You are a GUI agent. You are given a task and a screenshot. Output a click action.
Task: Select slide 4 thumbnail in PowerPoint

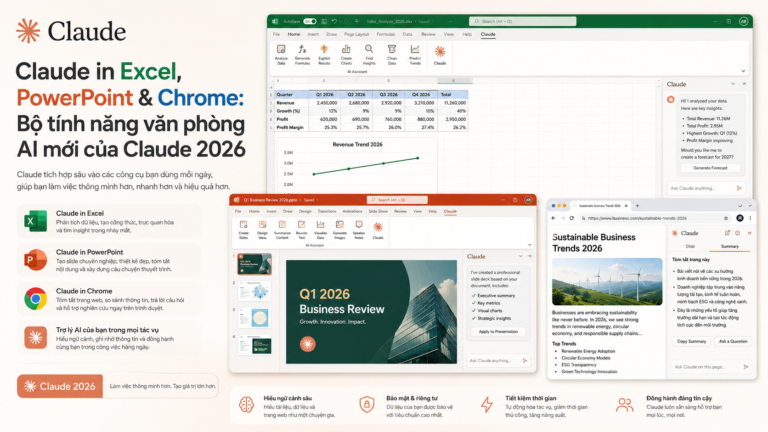(x=255, y=345)
